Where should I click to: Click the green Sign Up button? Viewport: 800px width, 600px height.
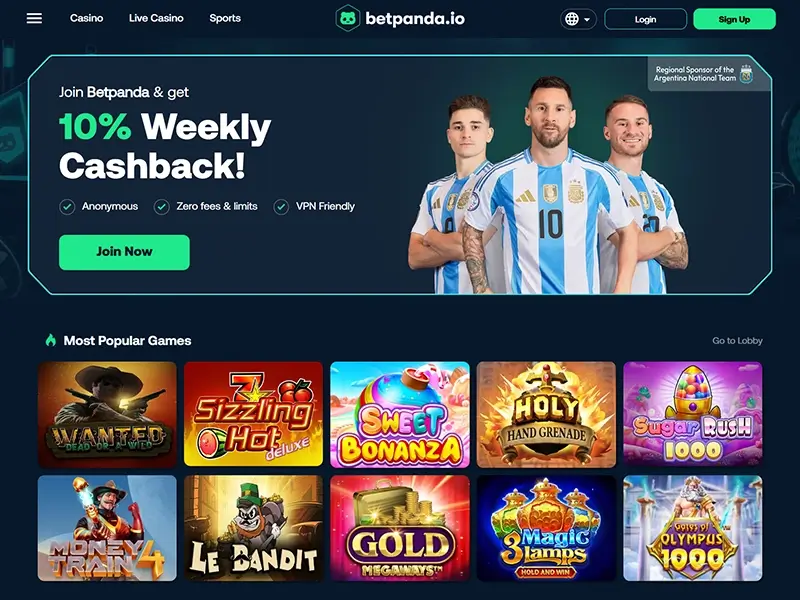point(734,19)
